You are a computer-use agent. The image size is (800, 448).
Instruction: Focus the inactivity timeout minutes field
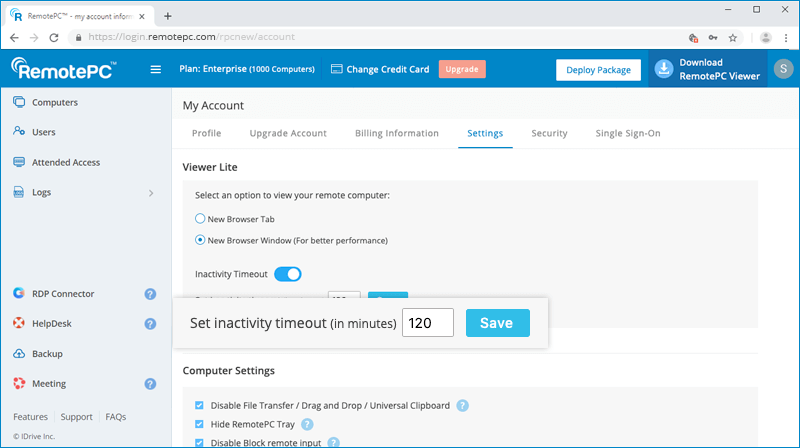(428, 322)
